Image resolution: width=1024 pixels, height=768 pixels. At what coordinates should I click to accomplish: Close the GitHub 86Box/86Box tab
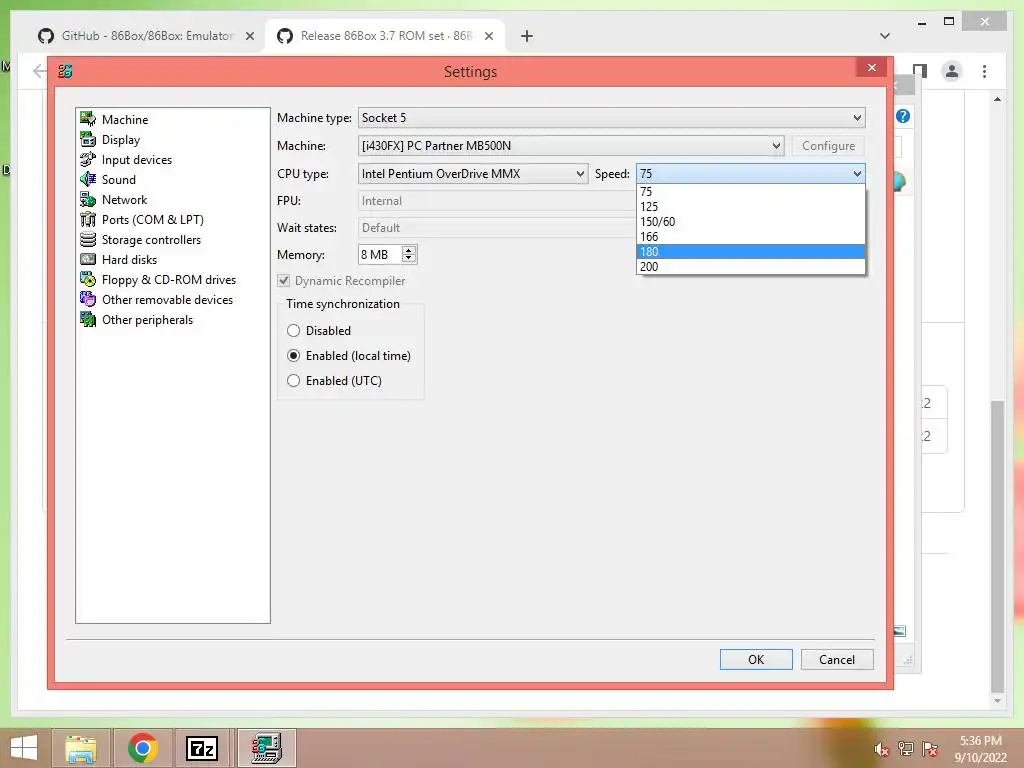(x=249, y=36)
